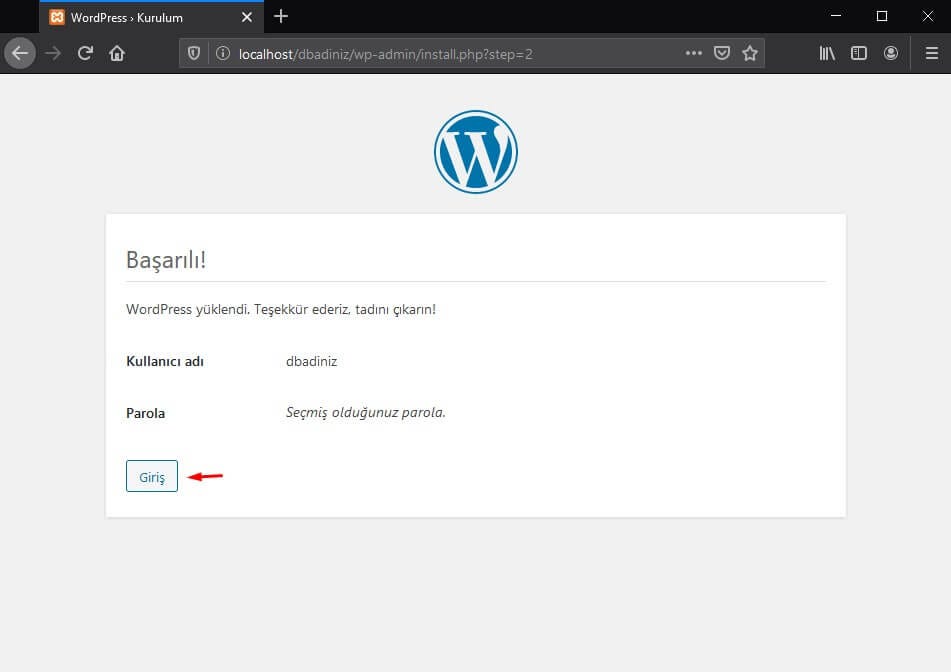951x672 pixels.
Task: Minimize the browser window
Action: tap(836, 16)
